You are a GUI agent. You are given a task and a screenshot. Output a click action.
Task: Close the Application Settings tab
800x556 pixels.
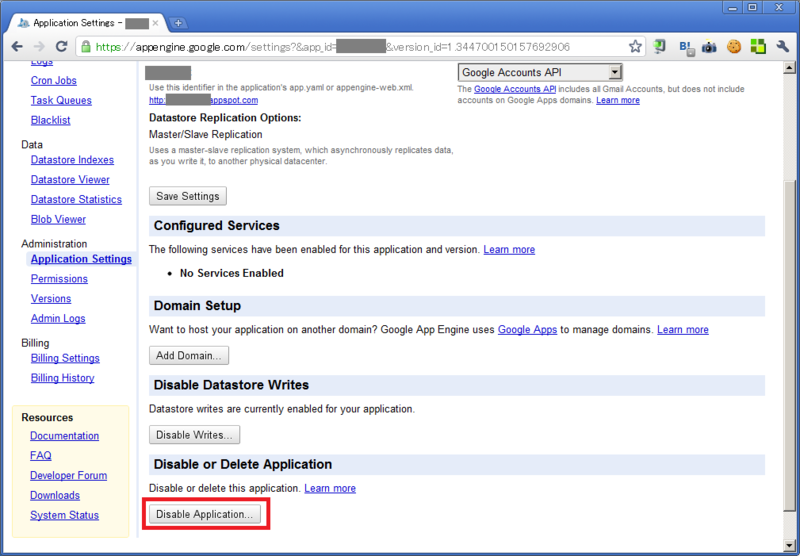tap(156, 23)
